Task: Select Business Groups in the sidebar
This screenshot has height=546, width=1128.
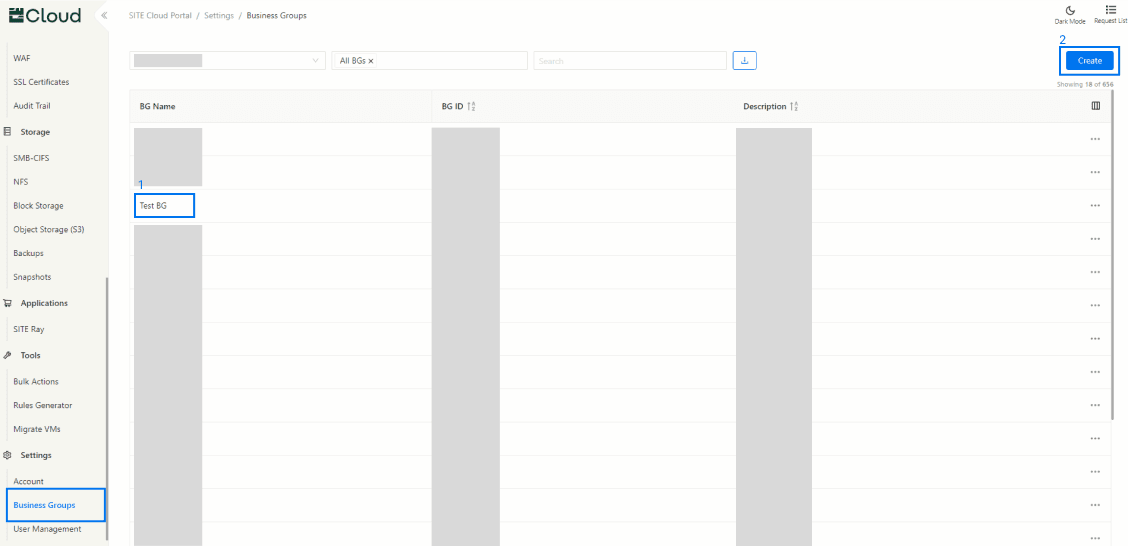Action: [x=44, y=505]
